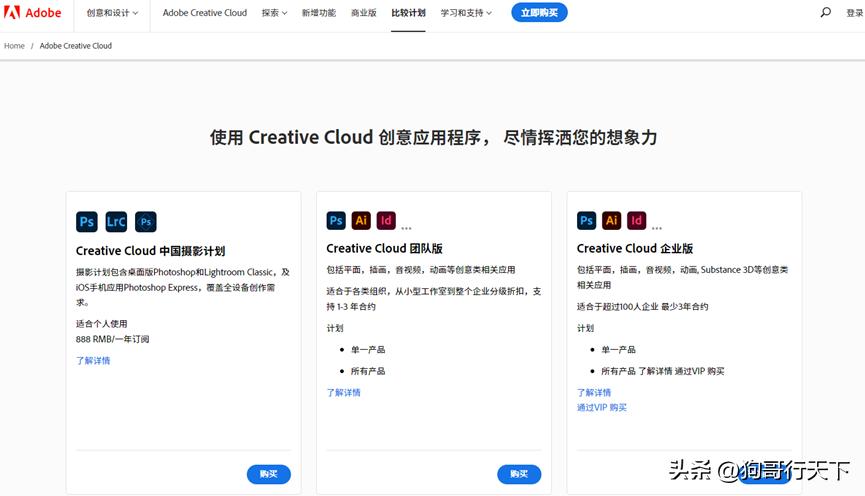865x496 pixels.
Task: Click Photoshop icon in 中国摄影计划 card
Action: pyautogui.click(x=87, y=222)
